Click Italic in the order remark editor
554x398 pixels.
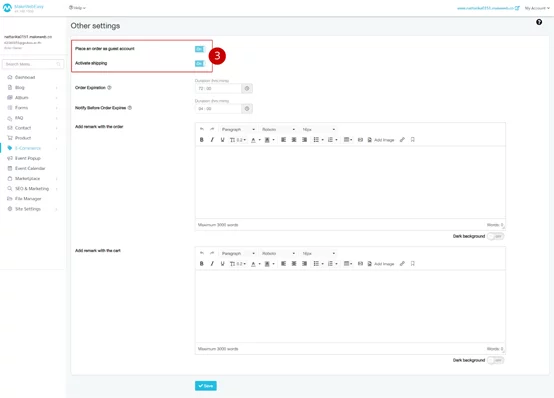coord(212,140)
